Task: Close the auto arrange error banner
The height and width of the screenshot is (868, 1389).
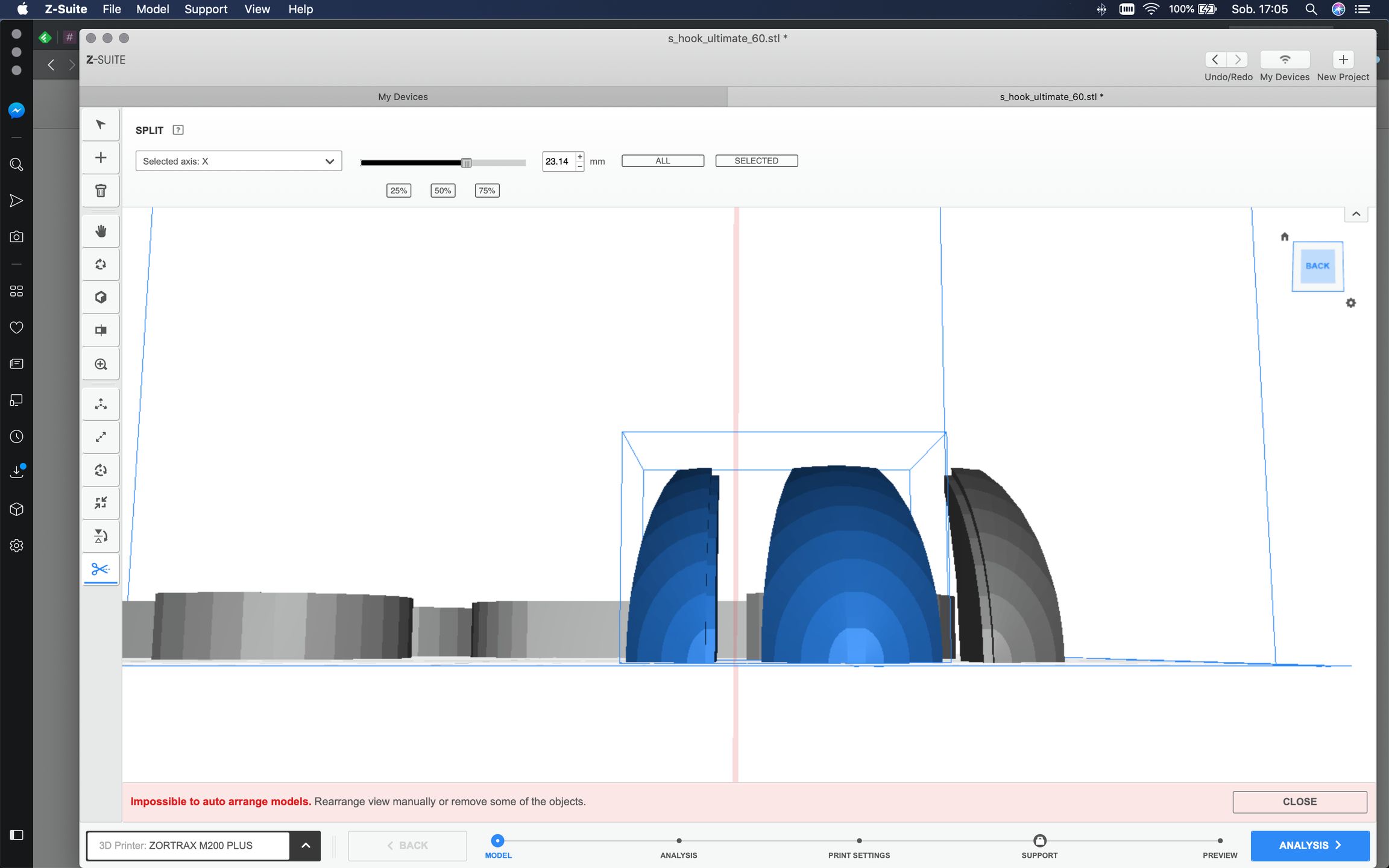Action: click(x=1299, y=802)
